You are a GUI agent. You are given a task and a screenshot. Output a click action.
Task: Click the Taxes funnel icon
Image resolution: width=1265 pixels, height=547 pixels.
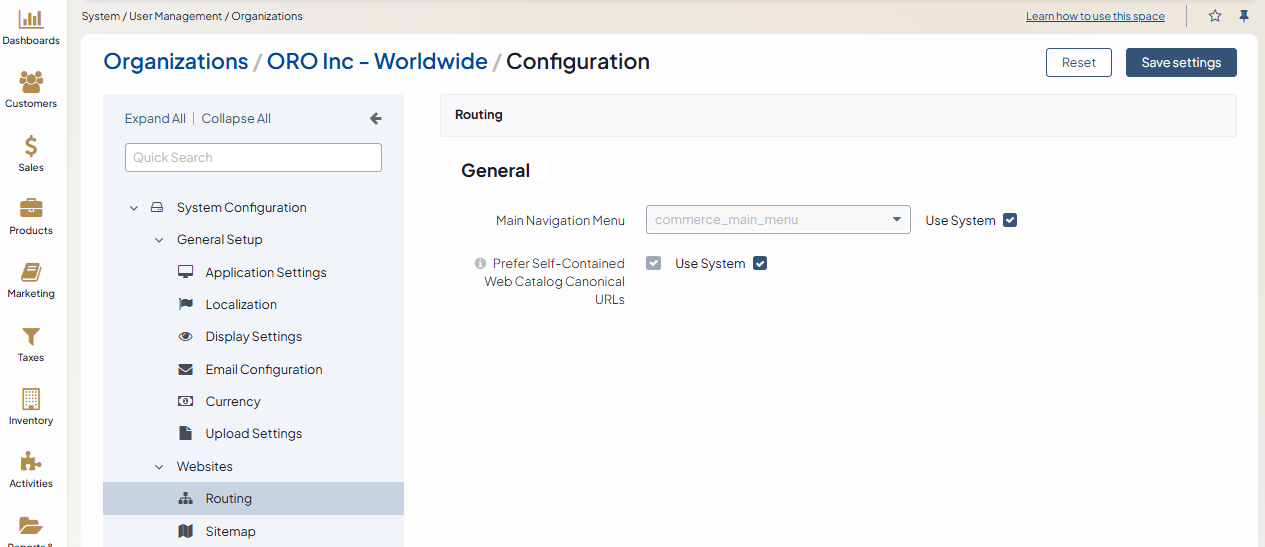coord(31,336)
